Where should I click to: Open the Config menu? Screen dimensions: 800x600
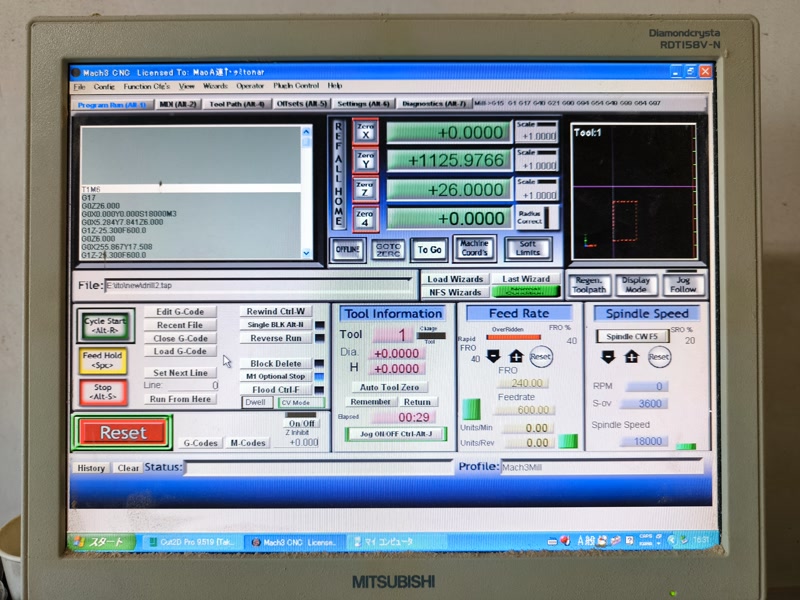pos(104,86)
